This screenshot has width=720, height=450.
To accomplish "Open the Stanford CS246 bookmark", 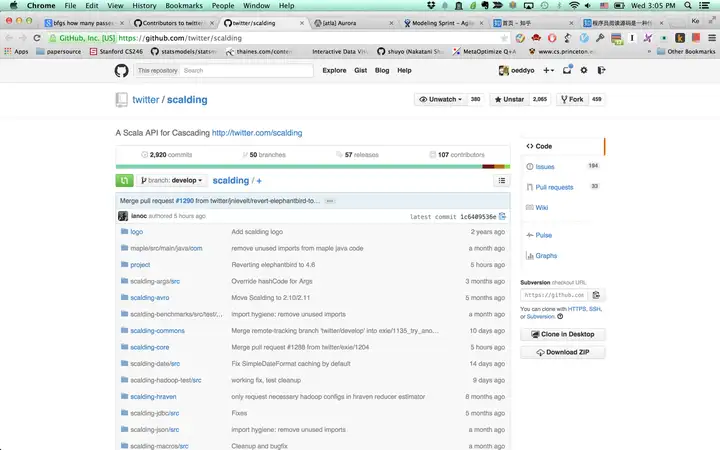I will coord(117,52).
